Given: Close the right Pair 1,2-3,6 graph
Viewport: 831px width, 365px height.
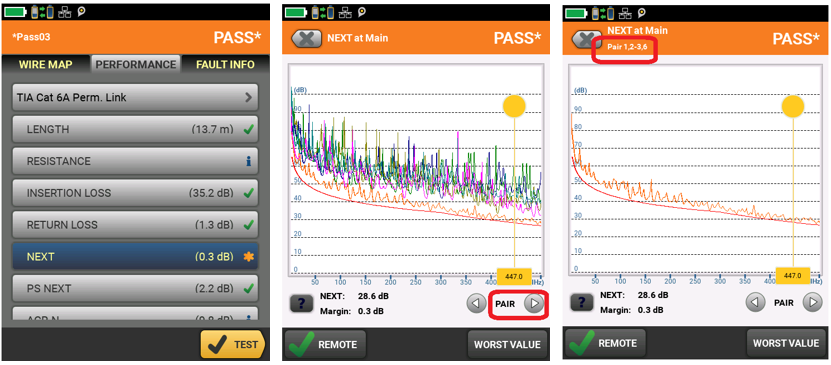Looking at the screenshot, I should click(585, 38).
